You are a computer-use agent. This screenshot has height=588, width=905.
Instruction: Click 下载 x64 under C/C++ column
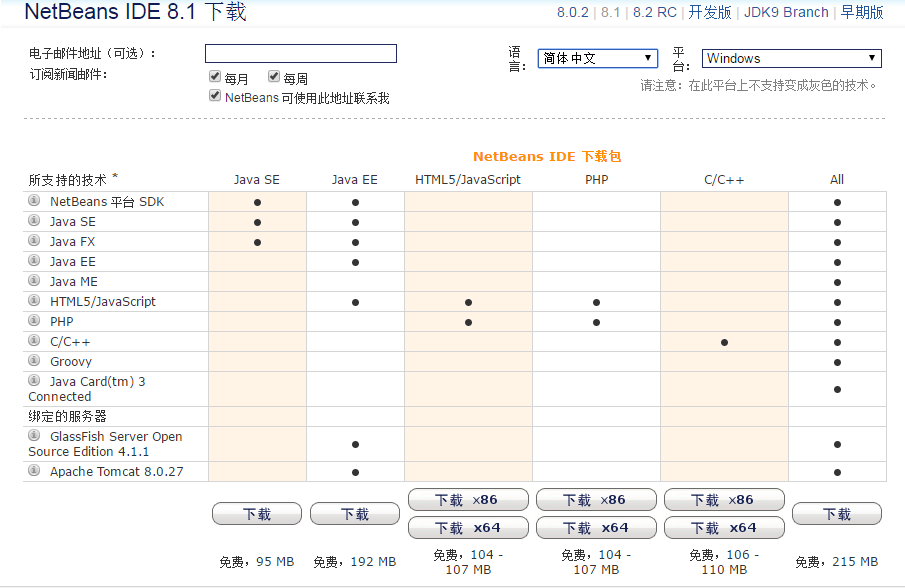point(724,527)
